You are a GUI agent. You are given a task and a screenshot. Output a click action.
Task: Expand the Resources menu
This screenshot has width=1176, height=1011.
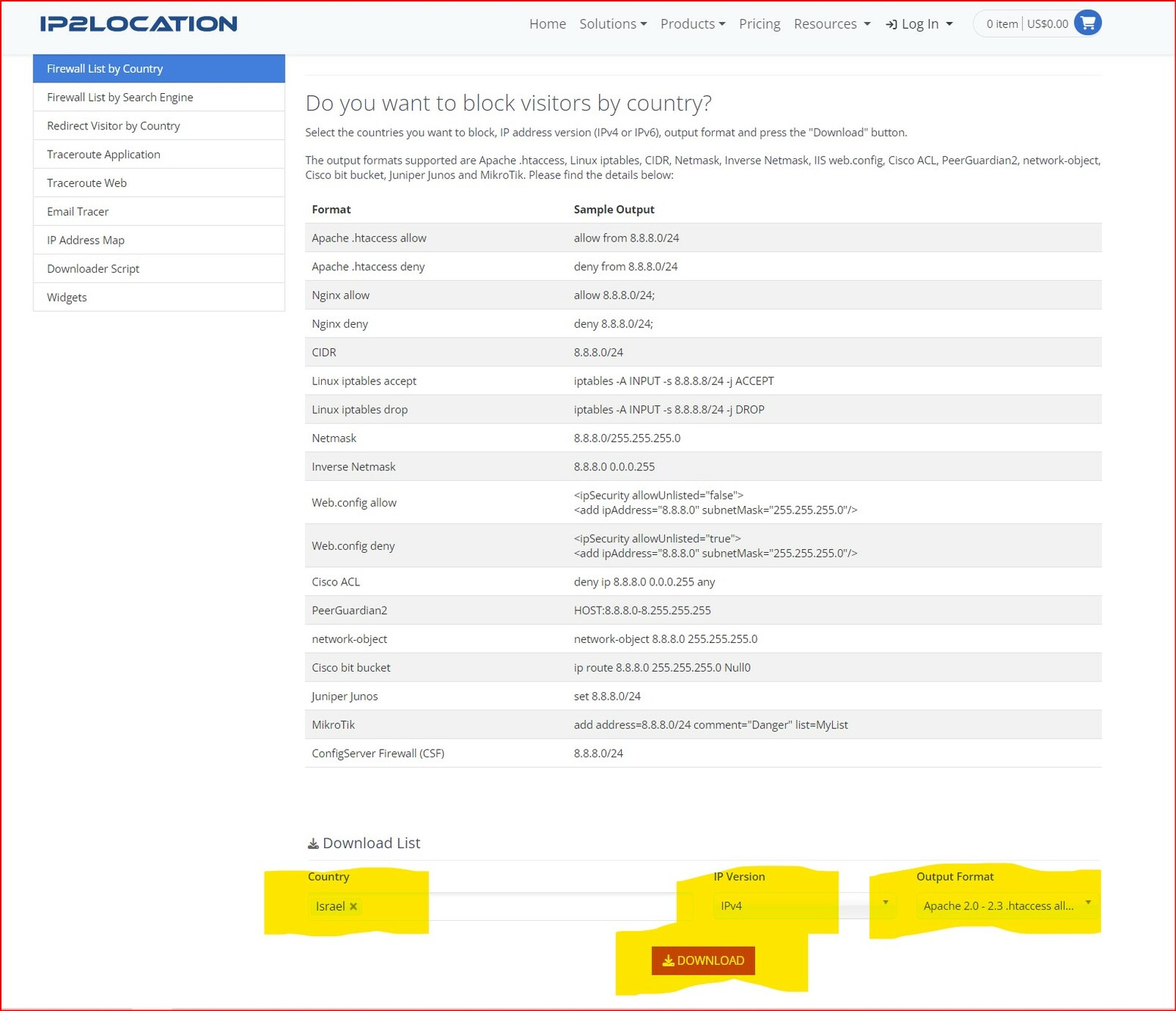tap(831, 24)
